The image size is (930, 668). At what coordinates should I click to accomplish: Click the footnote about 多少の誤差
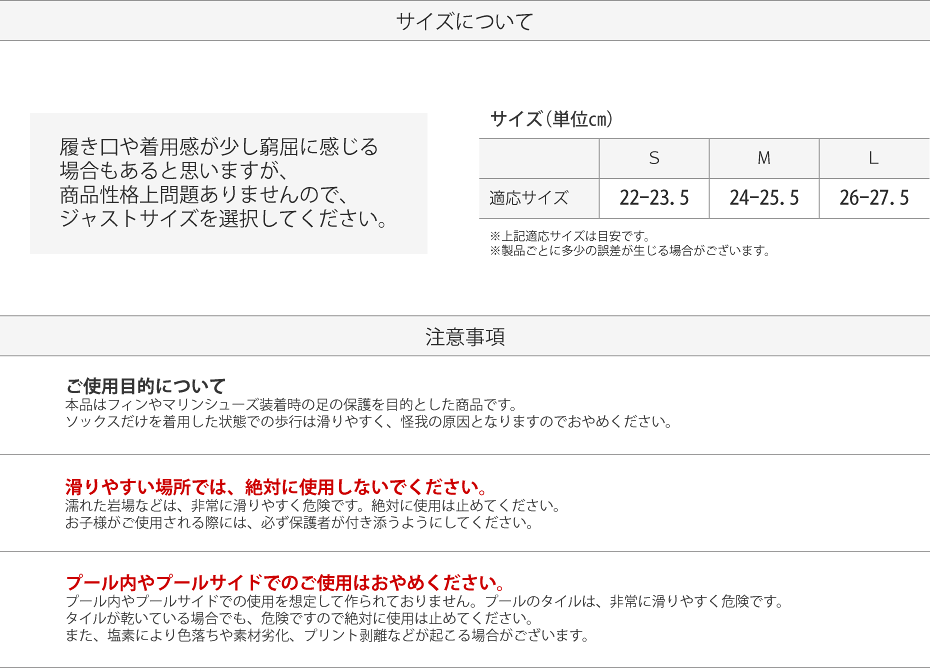(x=629, y=251)
